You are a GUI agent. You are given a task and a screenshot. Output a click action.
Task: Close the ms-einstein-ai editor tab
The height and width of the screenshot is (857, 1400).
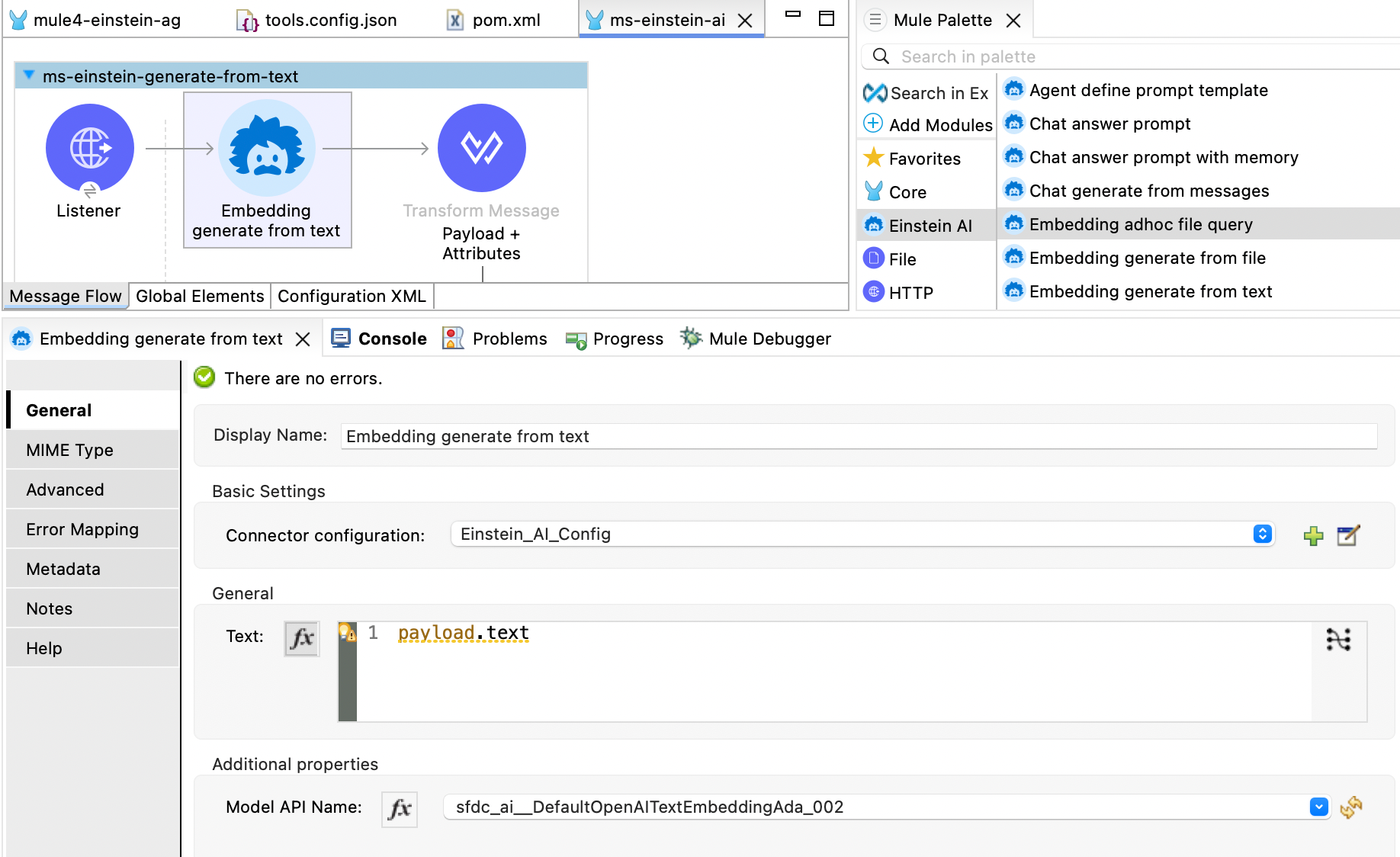(746, 21)
